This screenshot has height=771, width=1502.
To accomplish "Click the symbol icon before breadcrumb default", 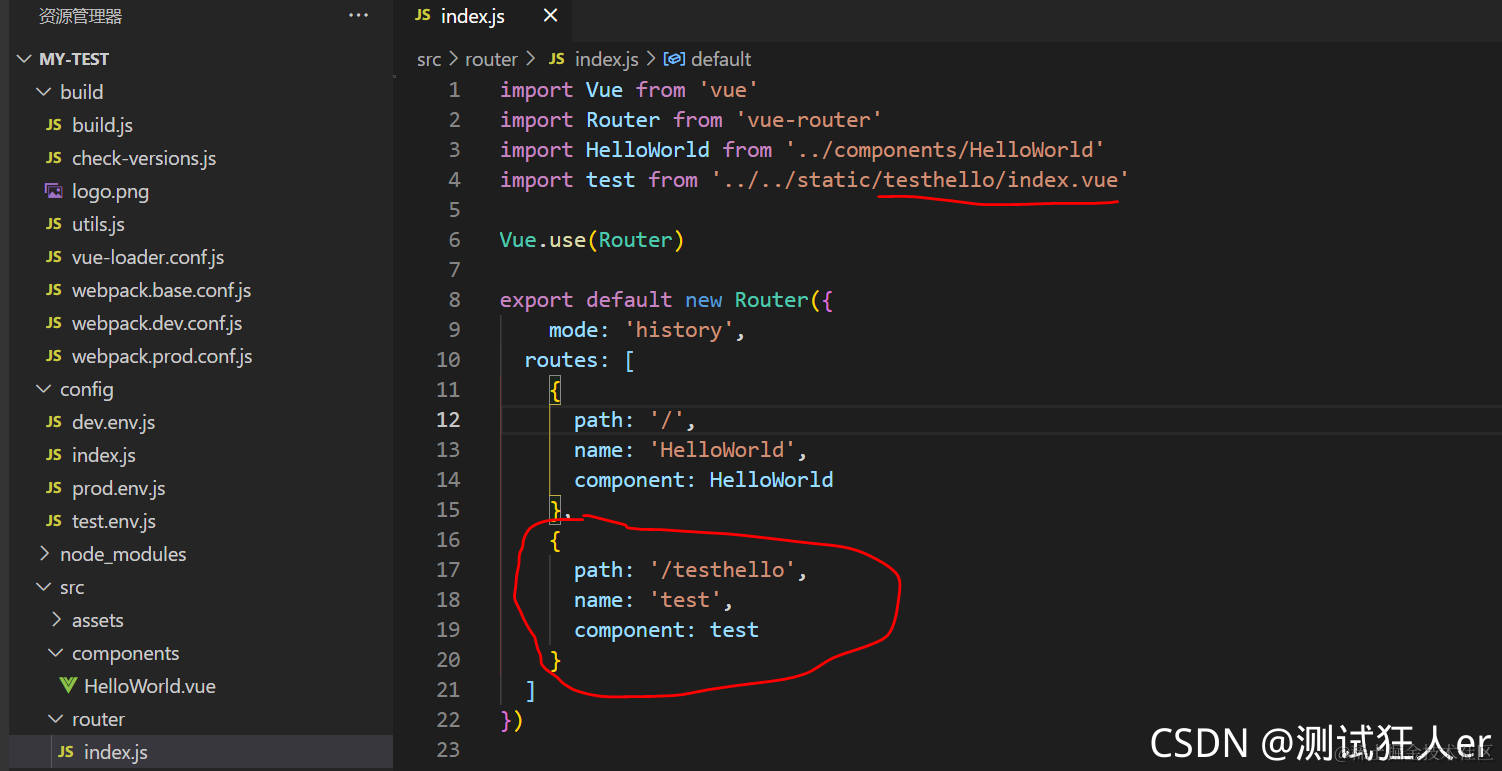I will tap(675, 59).
